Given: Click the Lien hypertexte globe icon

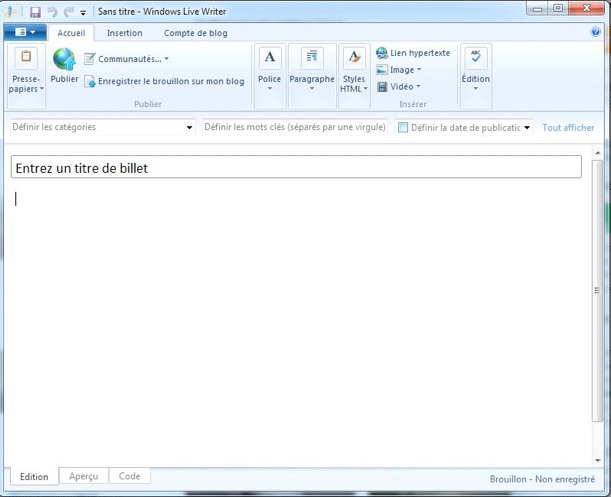Looking at the screenshot, I should 382,53.
